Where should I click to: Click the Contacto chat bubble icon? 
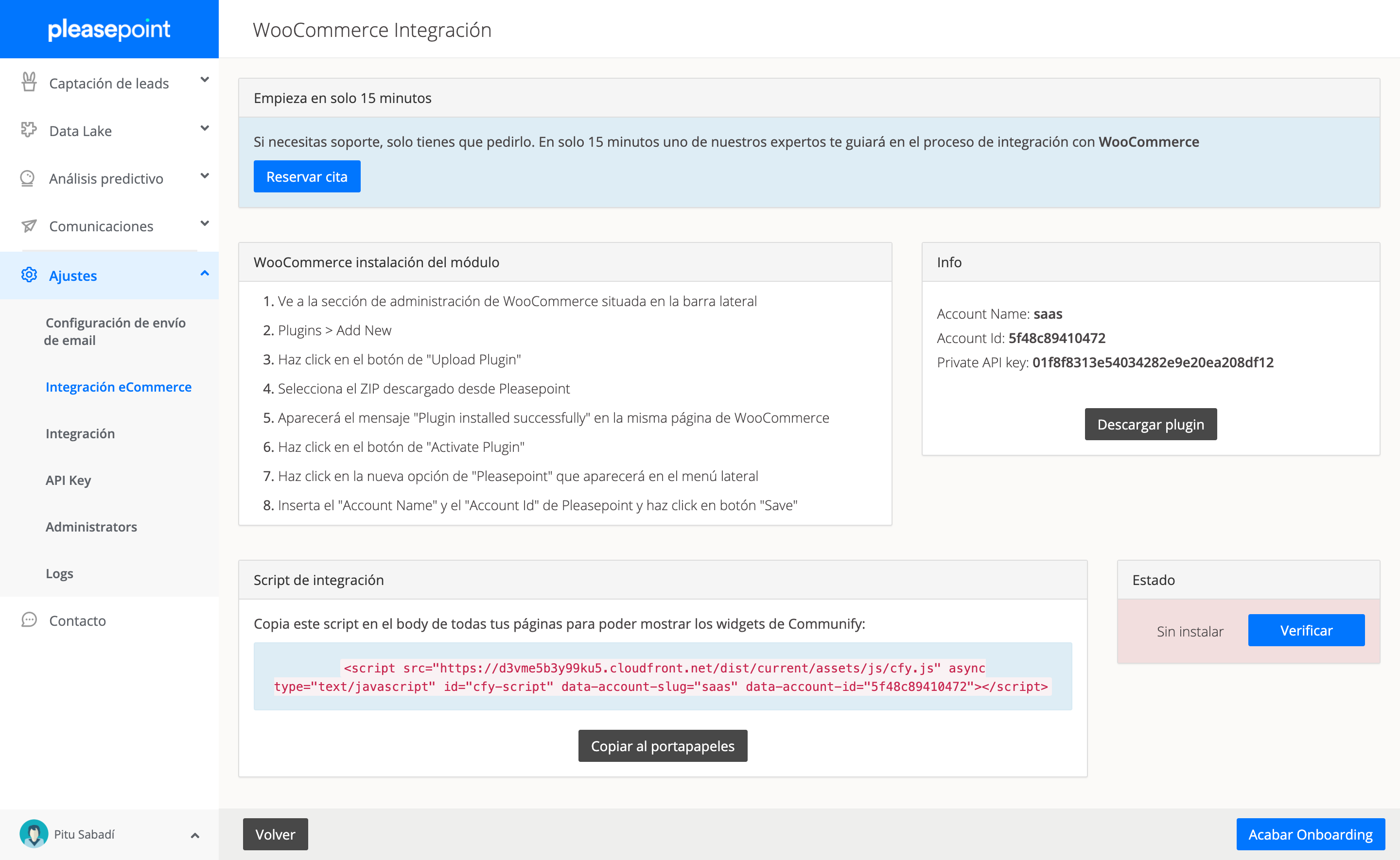pyautogui.click(x=29, y=620)
